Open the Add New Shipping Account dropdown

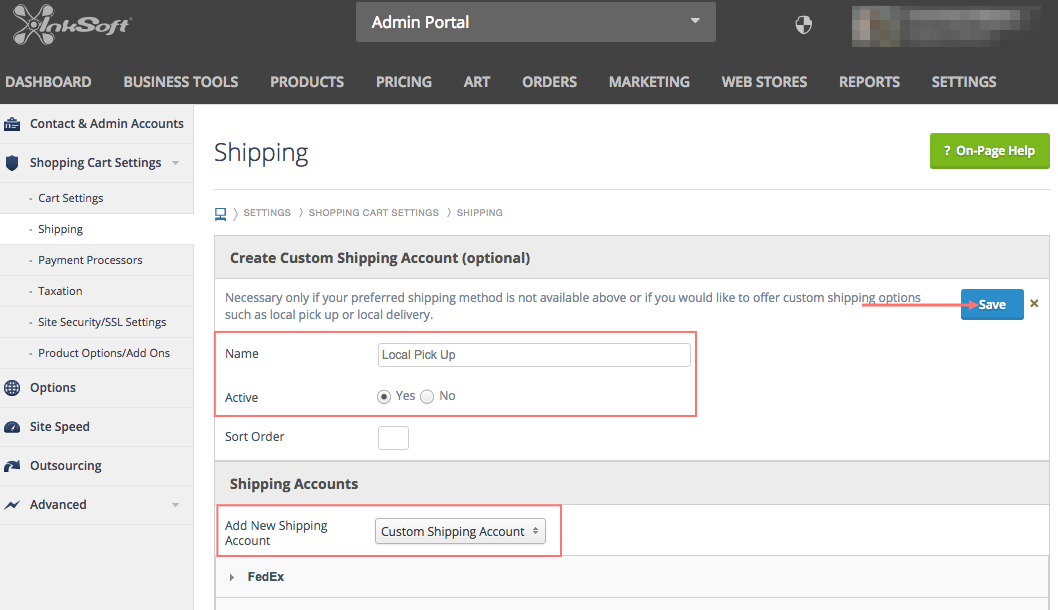point(460,531)
